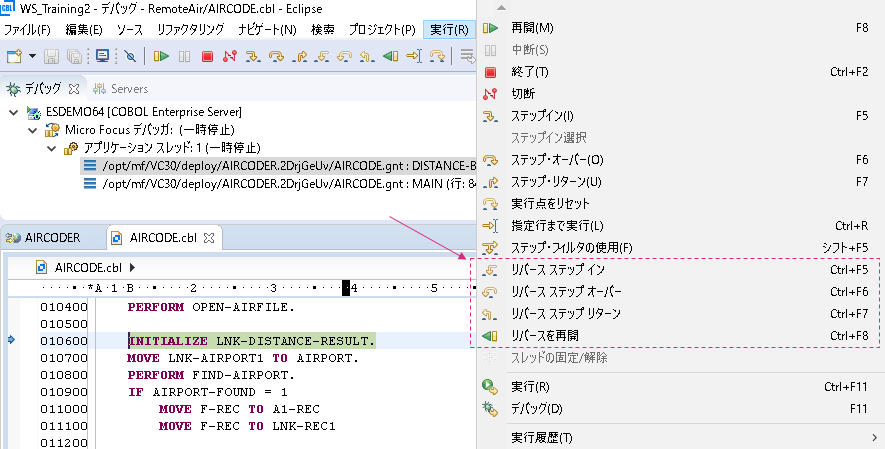The width and height of the screenshot is (885, 449).
Task: Click the green Resume icon in the toolbar
Action: tap(161, 56)
